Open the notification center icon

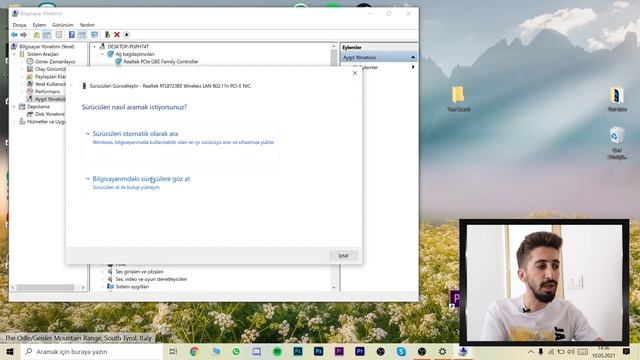tap(627, 351)
